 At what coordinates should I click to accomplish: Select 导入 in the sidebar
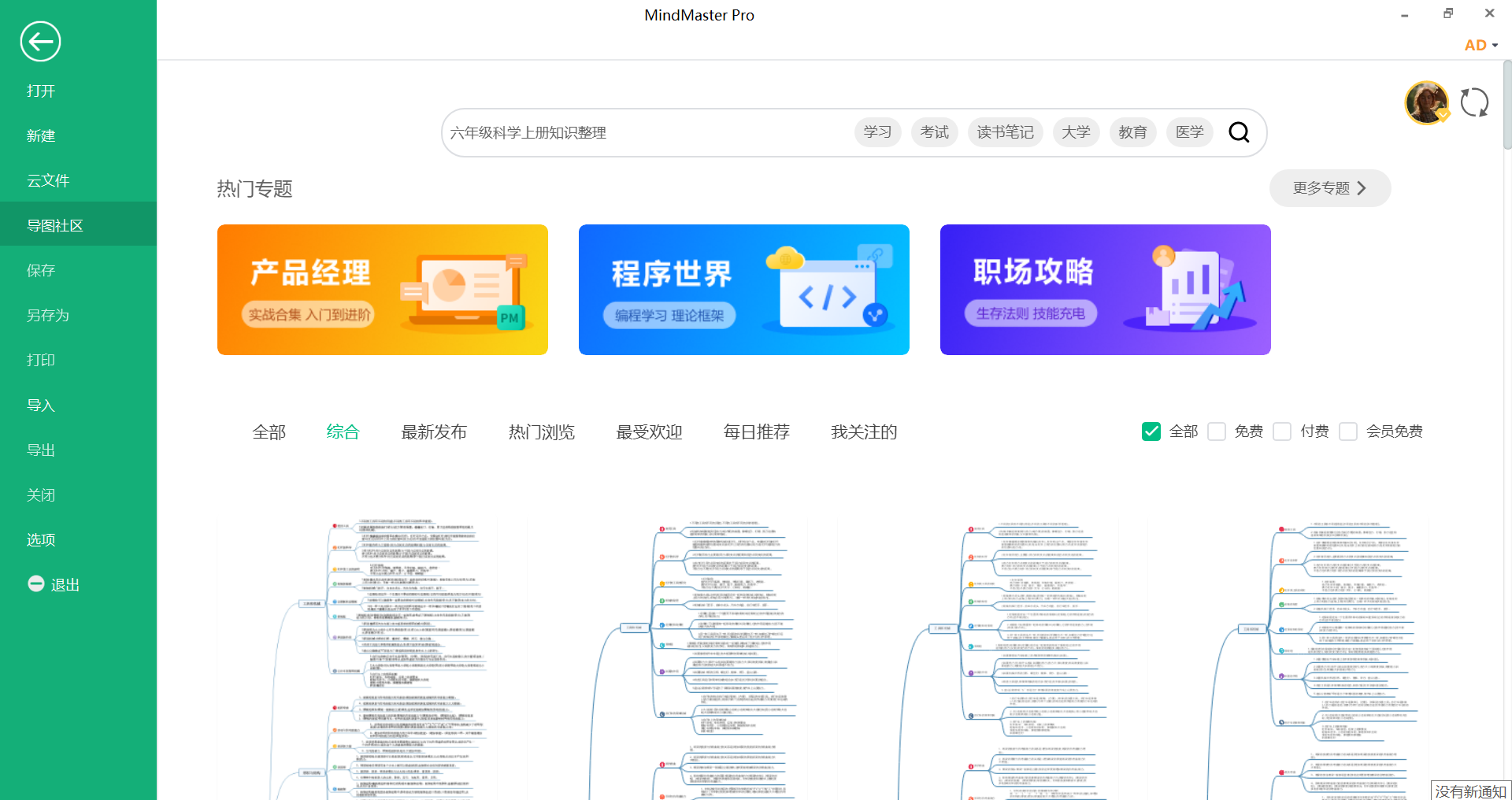coord(41,406)
